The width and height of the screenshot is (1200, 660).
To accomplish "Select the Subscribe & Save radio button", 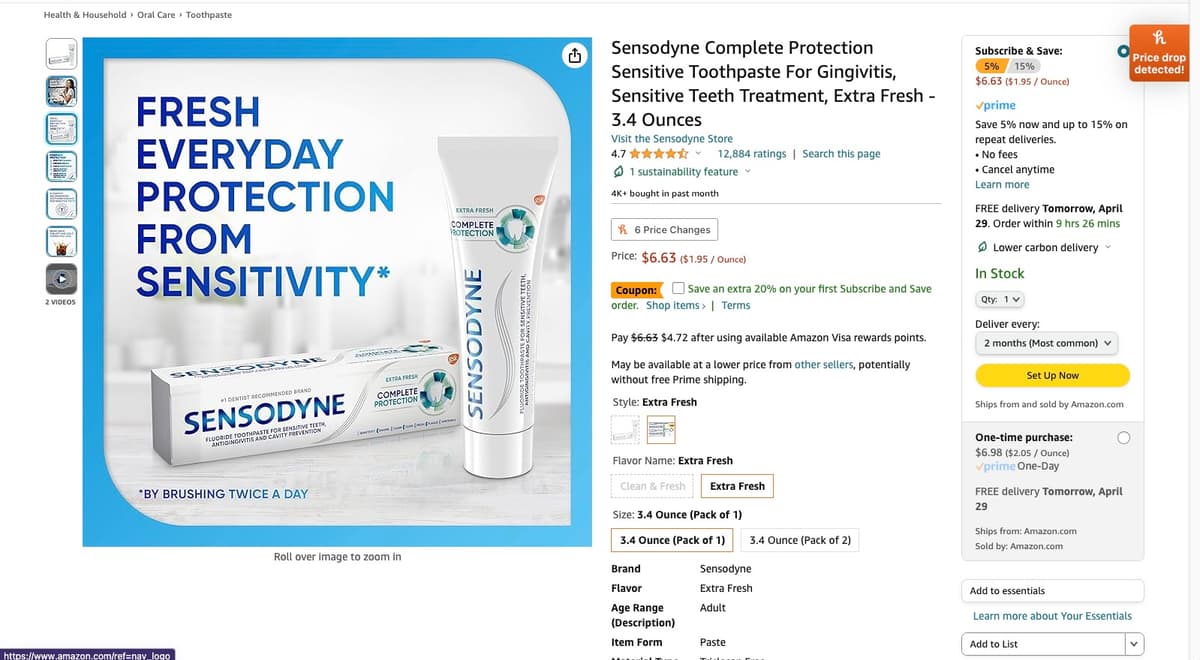I will pyautogui.click(x=1124, y=51).
